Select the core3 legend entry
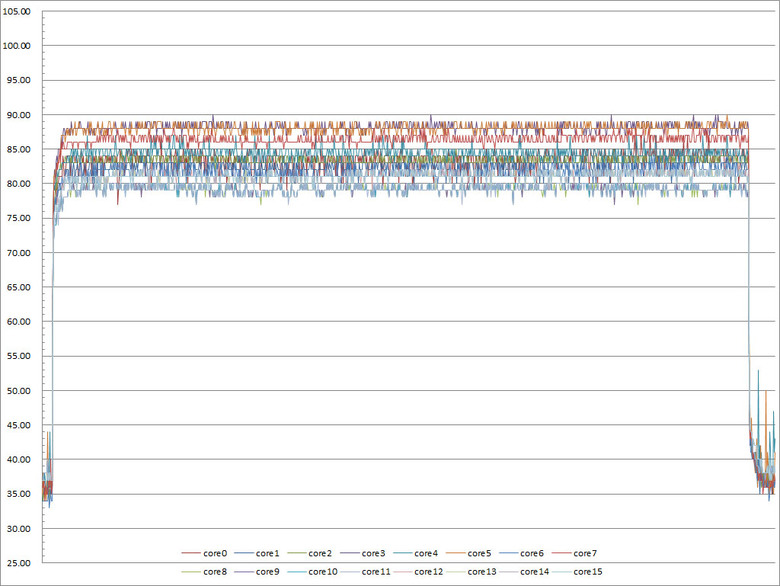 [363, 553]
